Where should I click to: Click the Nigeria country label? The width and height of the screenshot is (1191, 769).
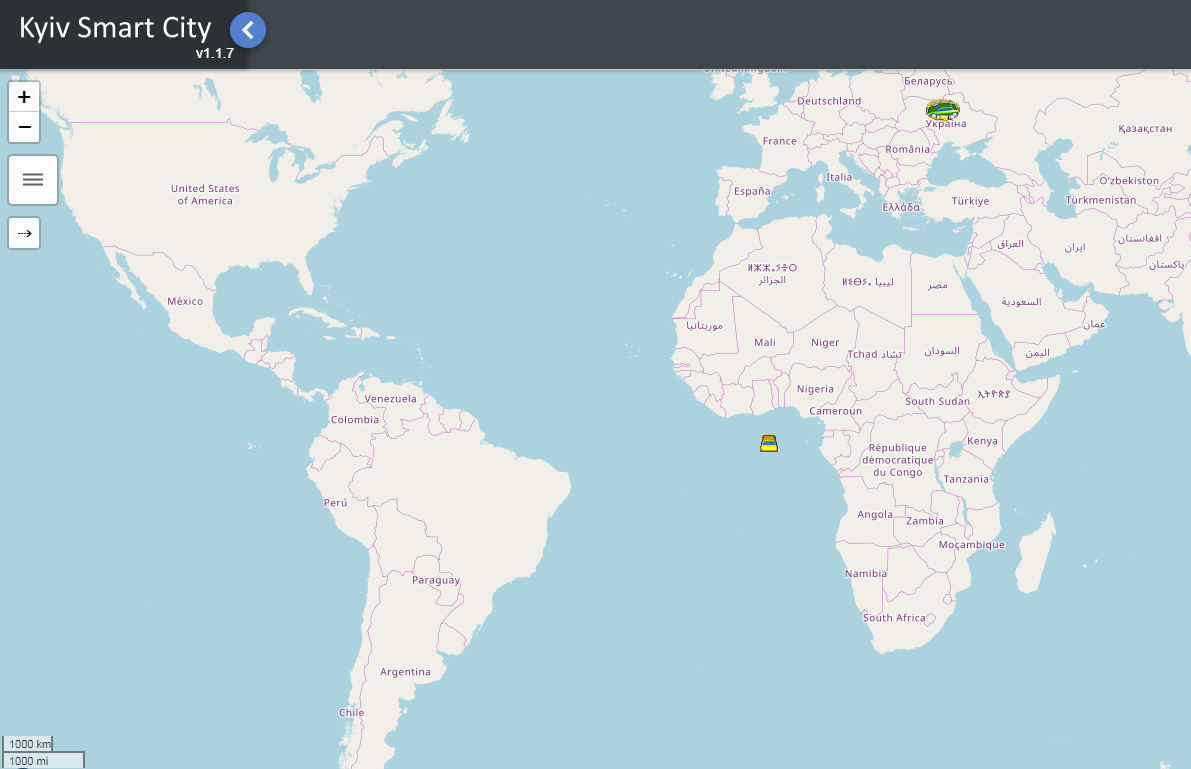click(815, 389)
